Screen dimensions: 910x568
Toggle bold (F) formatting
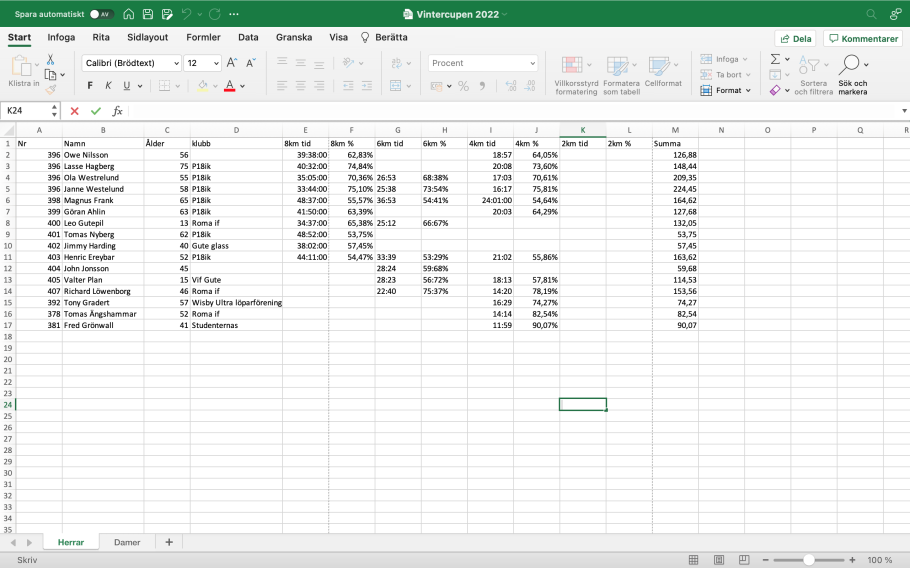coord(90,86)
